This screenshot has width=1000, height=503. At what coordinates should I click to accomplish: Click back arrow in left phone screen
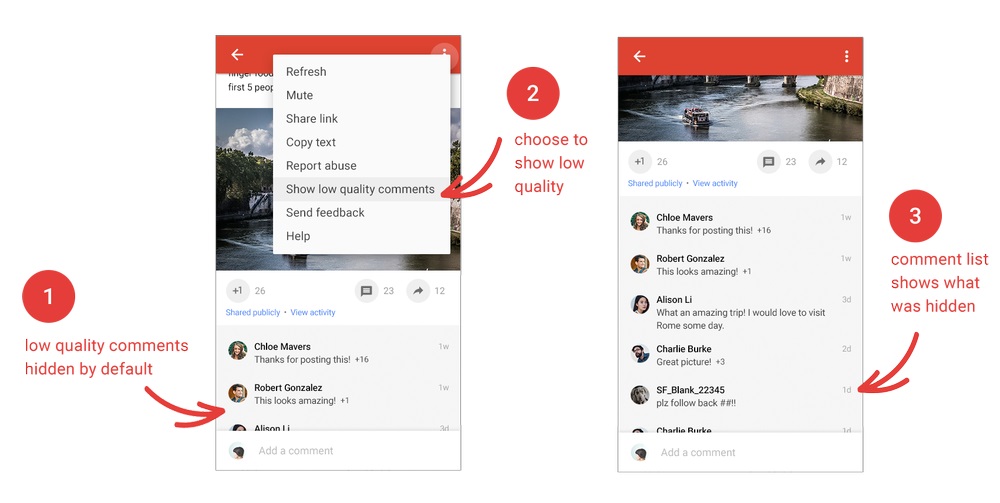click(x=237, y=55)
